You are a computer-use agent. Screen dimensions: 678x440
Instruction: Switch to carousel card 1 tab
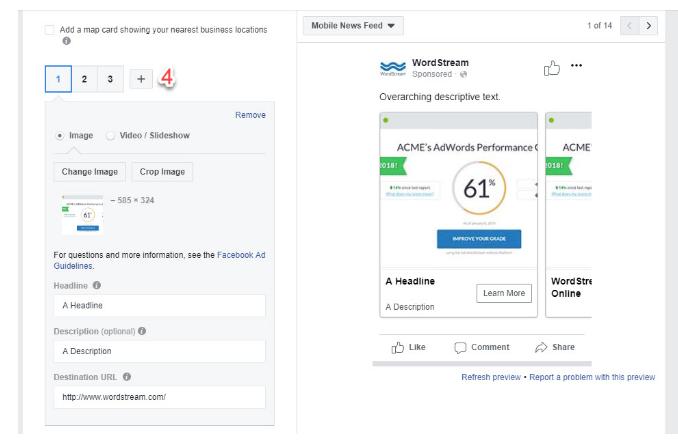pyautogui.click(x=58, y=79)
